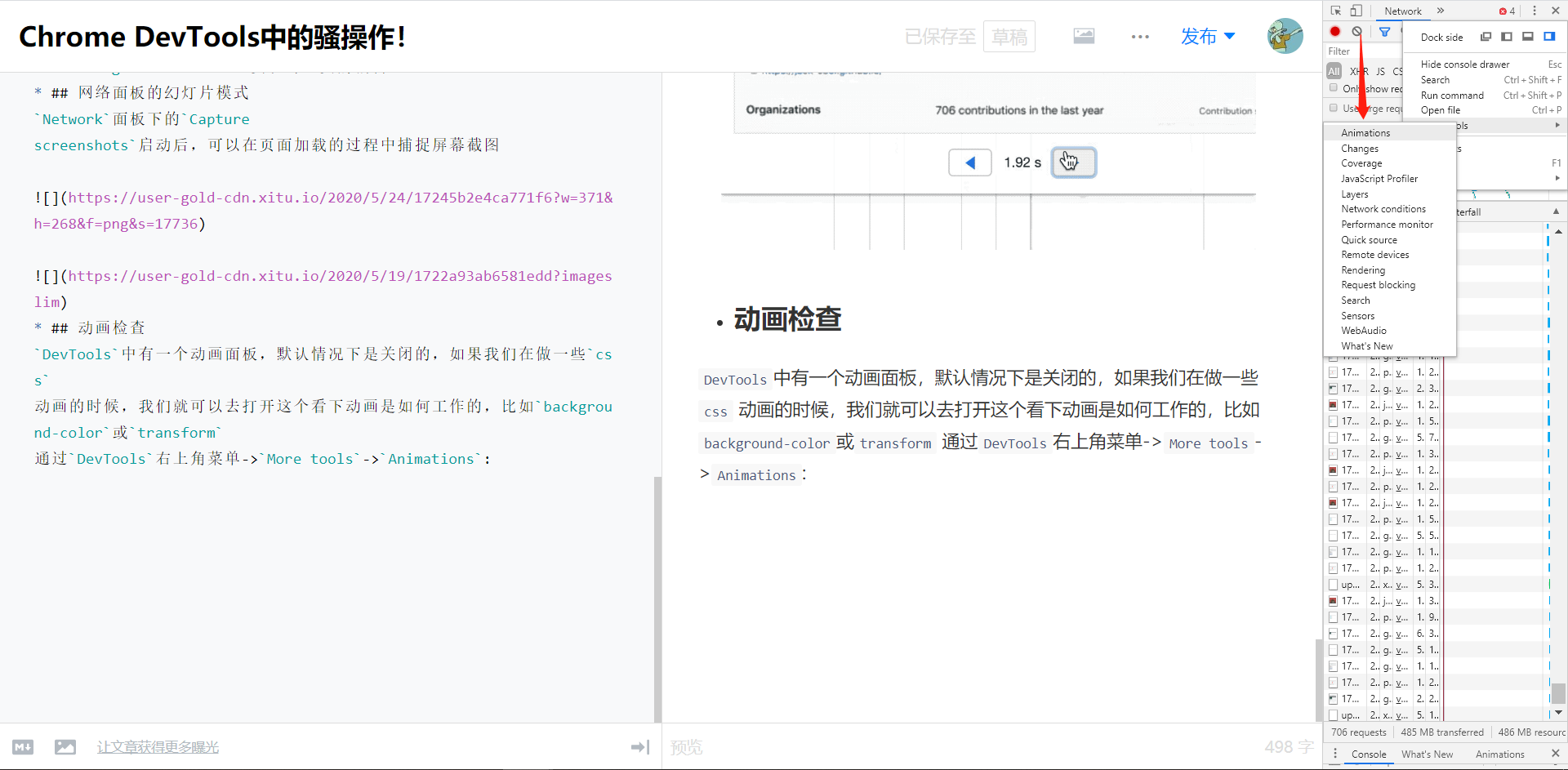Image resolution: width=1568 pixels, height=770 pixels.
Task: Select Animations in the More tools submenu
Action: tap(1390, 133)
